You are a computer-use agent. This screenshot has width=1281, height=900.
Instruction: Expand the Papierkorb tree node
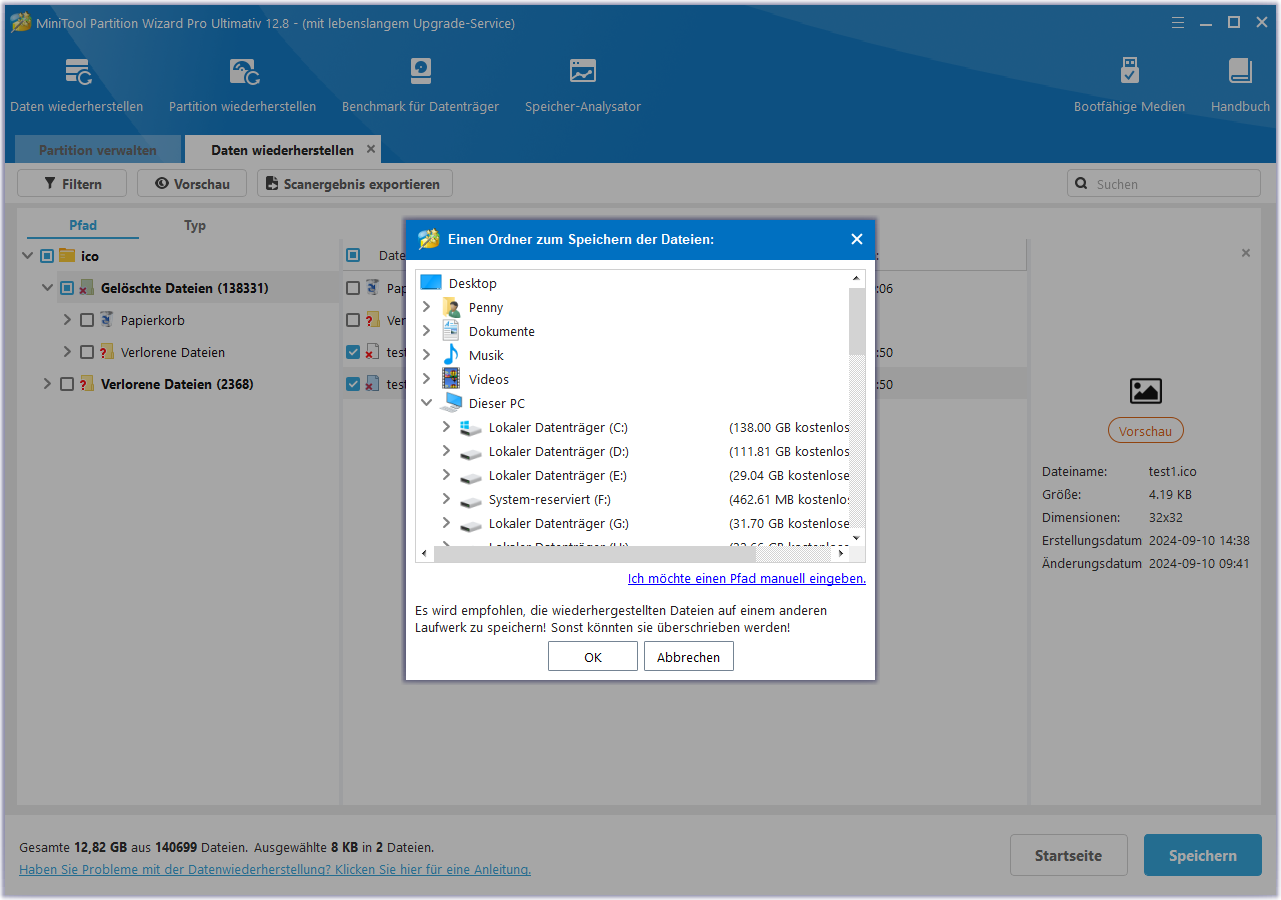click(67, 320)
